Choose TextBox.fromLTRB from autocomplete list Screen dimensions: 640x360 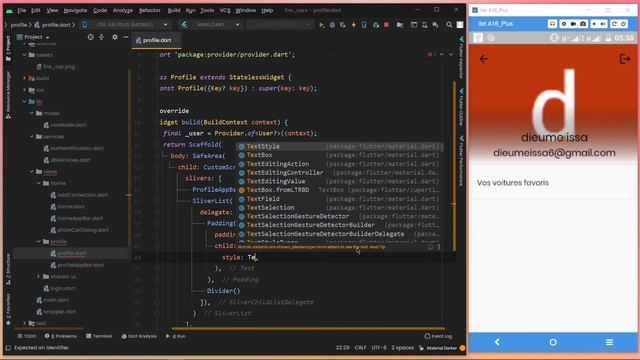tap(339, 190)
